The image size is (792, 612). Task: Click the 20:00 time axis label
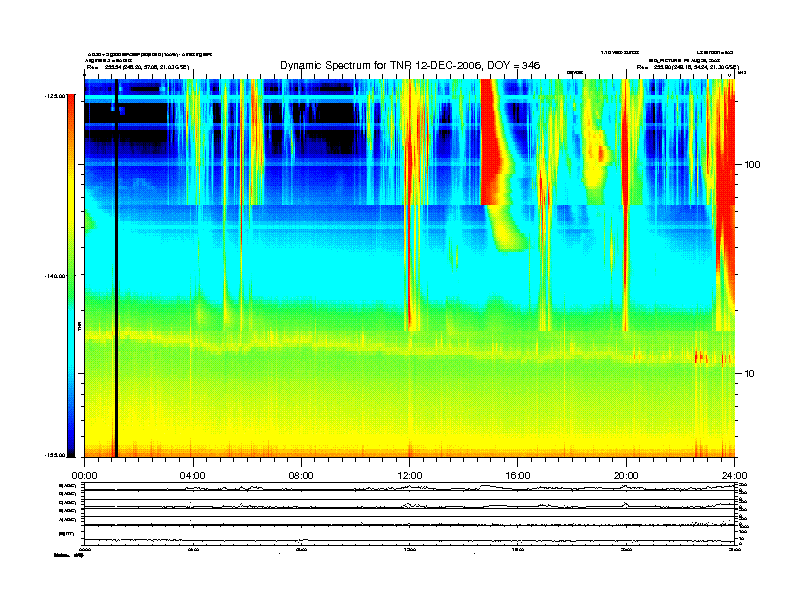click(626, 476)
